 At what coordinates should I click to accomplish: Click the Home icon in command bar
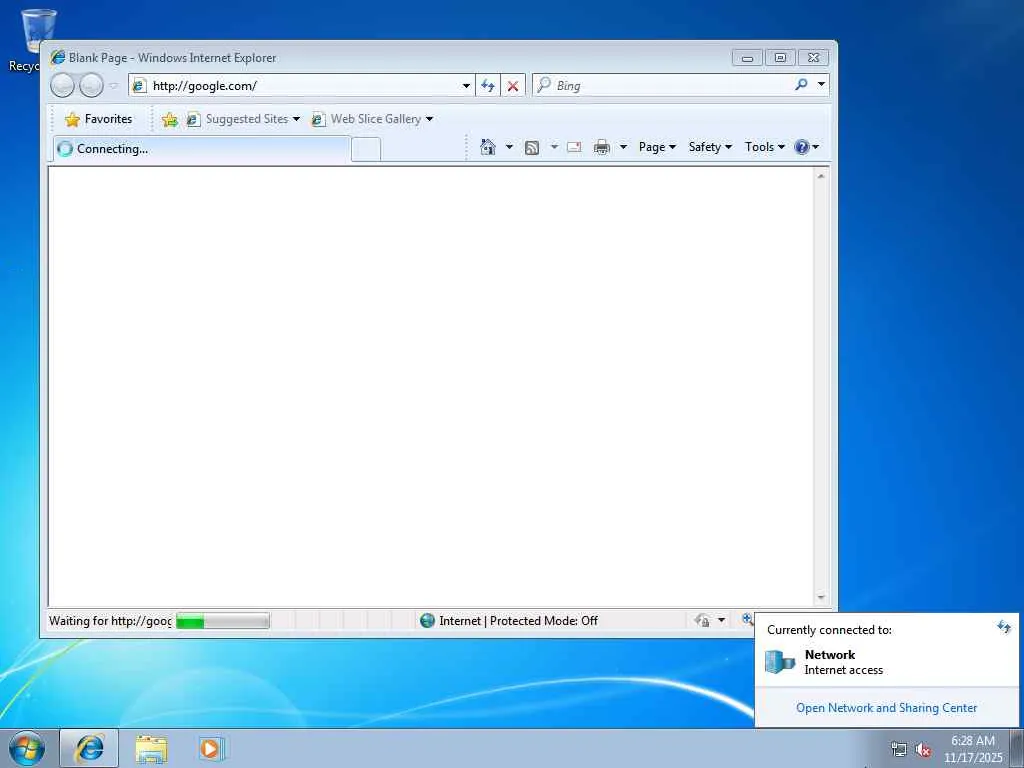point(488,147)
